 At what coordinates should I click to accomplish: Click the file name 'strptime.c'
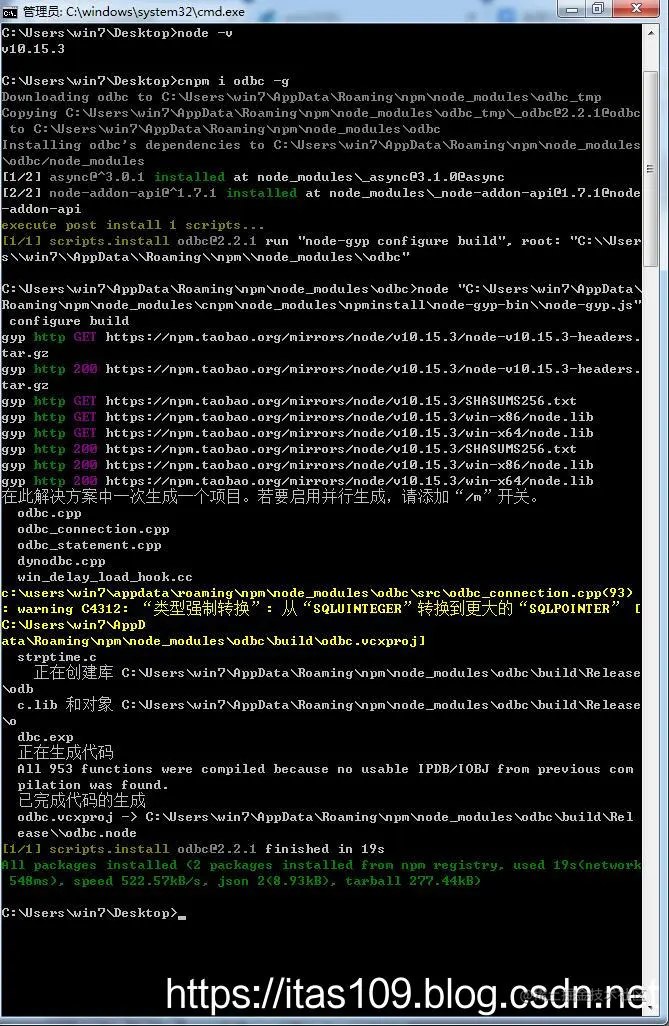57,658
